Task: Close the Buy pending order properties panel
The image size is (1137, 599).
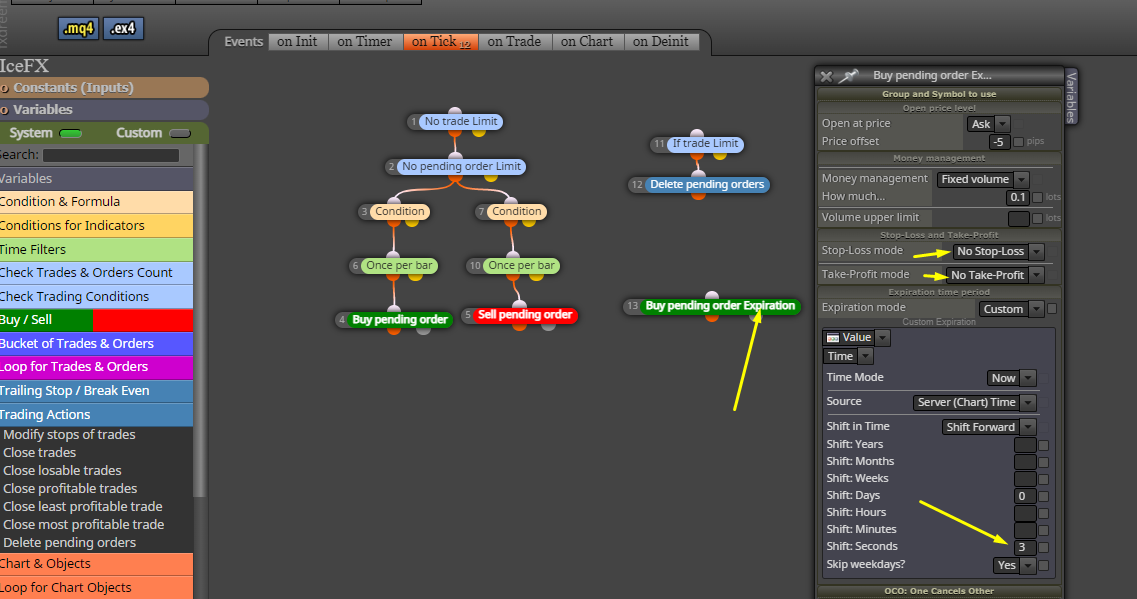Action: pos(826,76)
